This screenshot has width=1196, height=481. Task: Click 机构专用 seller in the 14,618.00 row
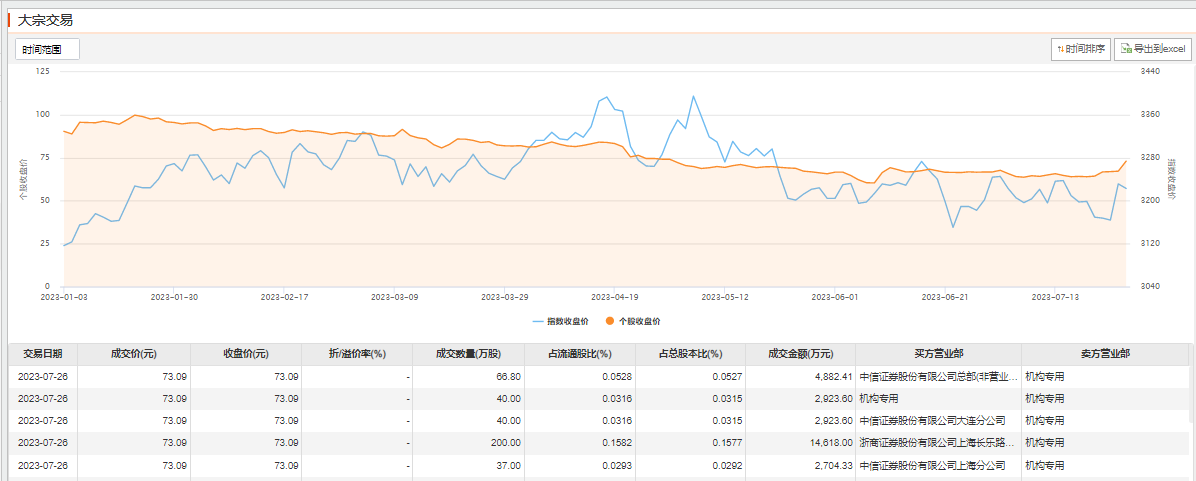click(1105, 443)
